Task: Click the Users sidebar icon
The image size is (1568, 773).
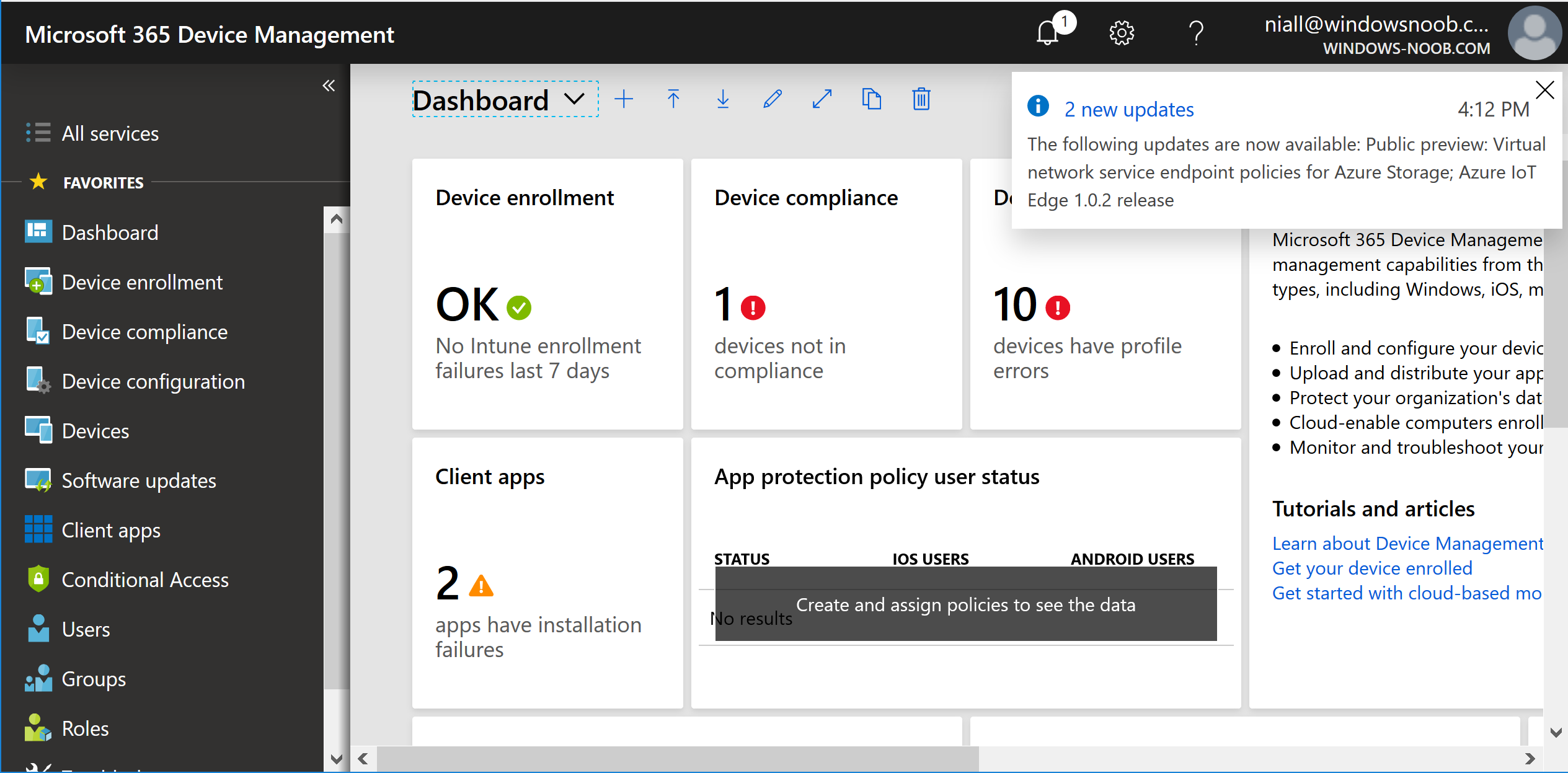Action: tap(38, 629)
